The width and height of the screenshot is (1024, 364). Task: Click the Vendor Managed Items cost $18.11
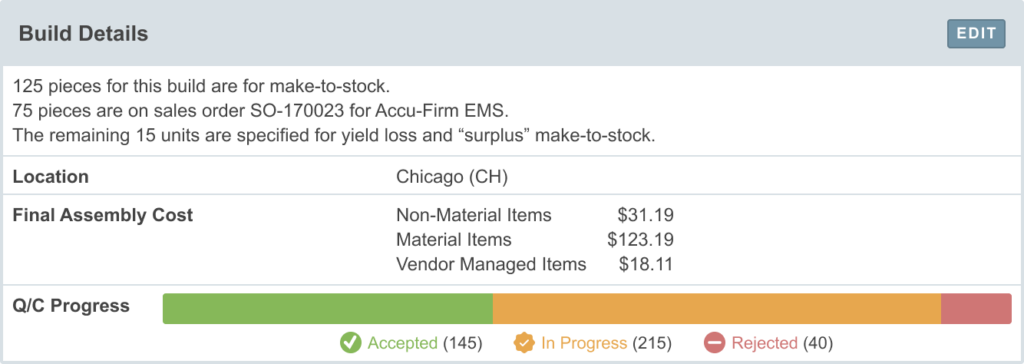(x=646, y=265)
